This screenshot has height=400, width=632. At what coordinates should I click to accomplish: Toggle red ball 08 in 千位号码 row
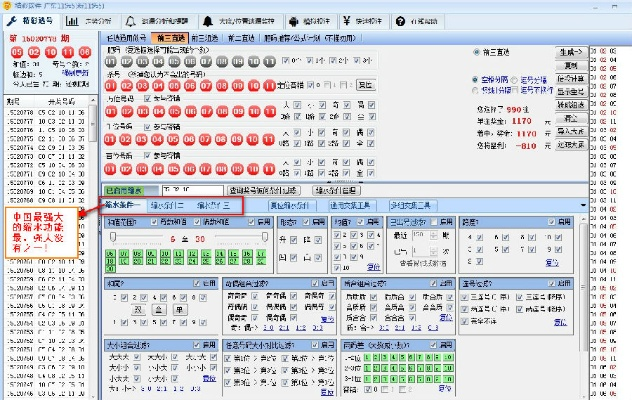pyautogui.click(x=220, y=140)
